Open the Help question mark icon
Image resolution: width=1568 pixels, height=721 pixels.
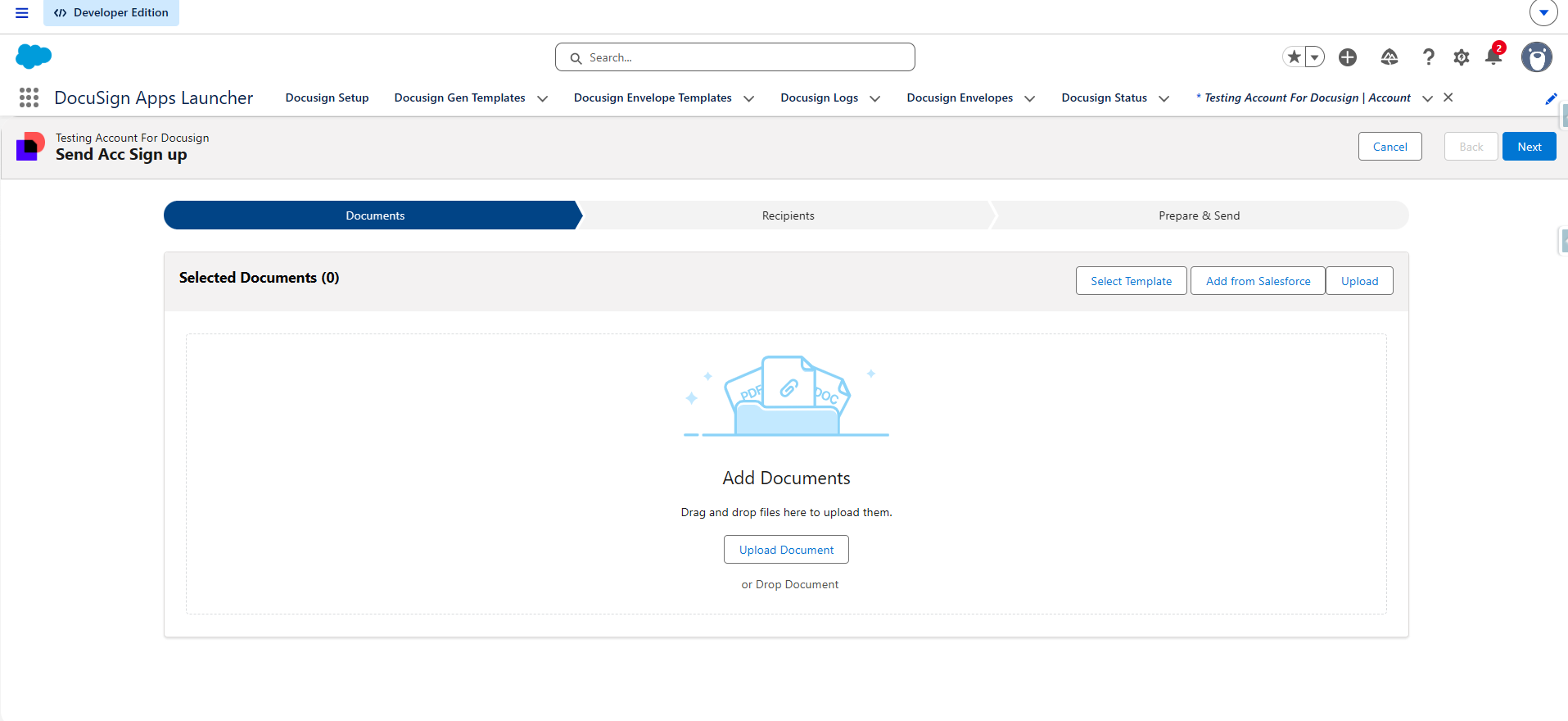click(x=1429, y=57)
